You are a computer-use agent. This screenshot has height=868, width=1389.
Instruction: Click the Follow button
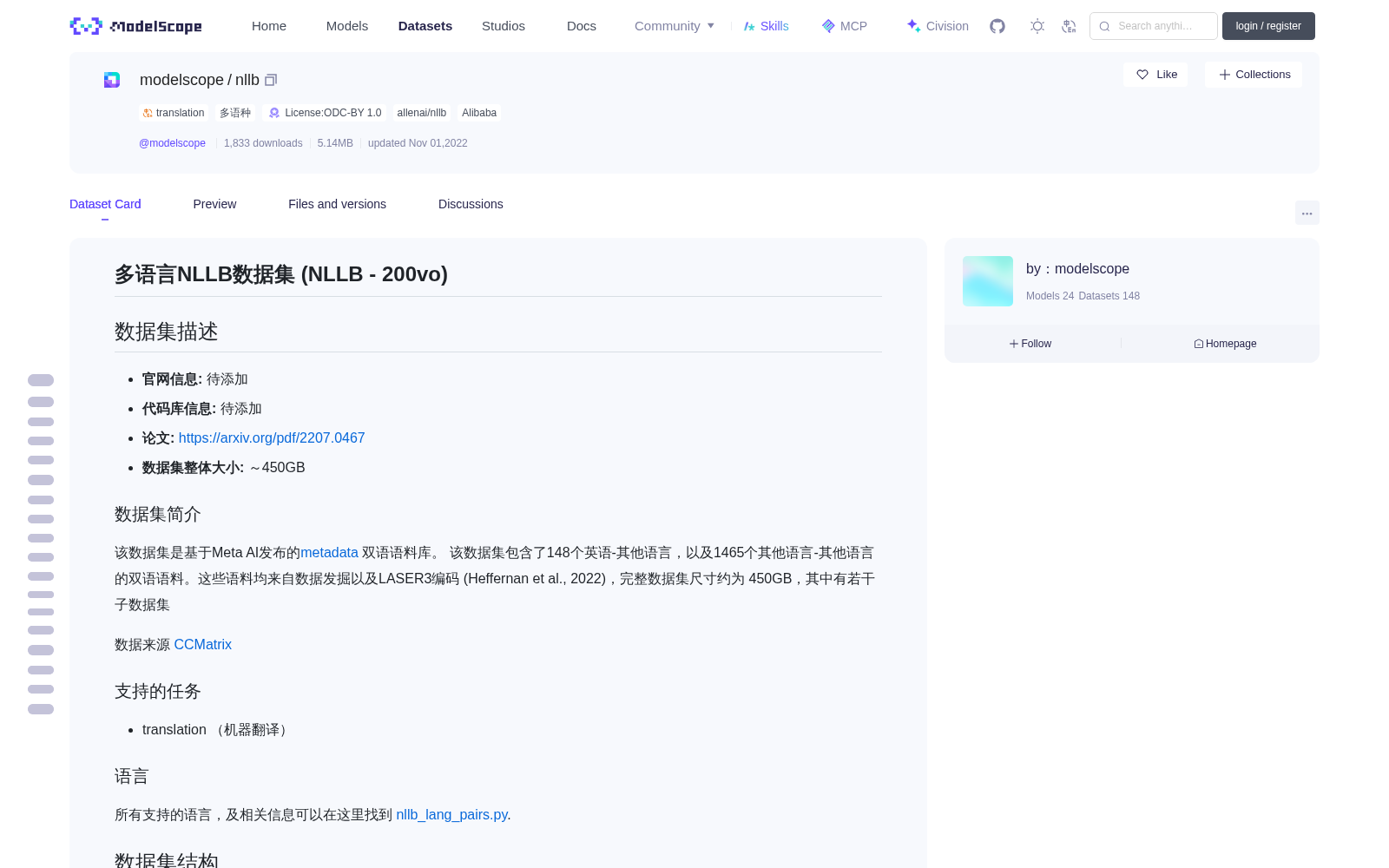point(1030,344)
